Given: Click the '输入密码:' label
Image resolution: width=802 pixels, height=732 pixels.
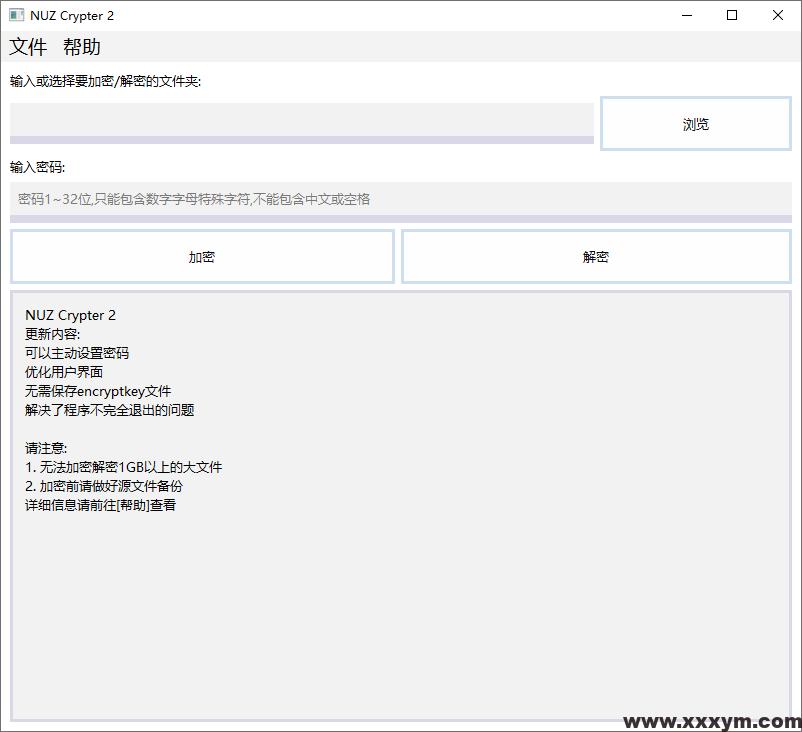Looking at the screenshot, I should (x=38, y=167).
